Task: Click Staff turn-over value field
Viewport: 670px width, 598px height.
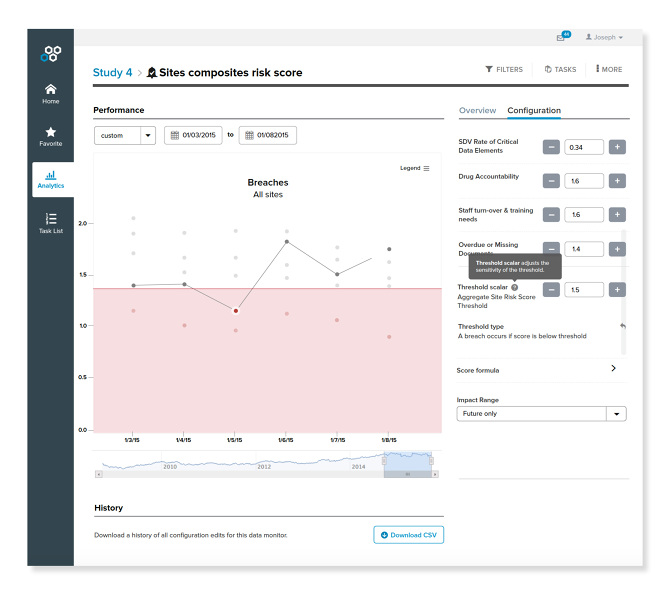Action: point(584,215)
